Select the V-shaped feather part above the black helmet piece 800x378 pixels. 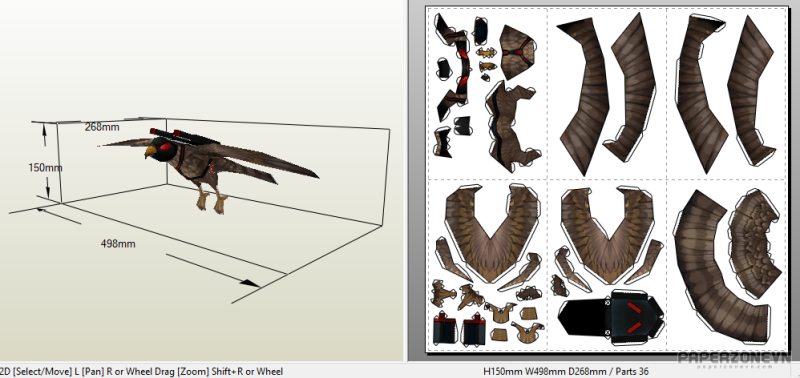pyautogui.click(x=607, y=234)
